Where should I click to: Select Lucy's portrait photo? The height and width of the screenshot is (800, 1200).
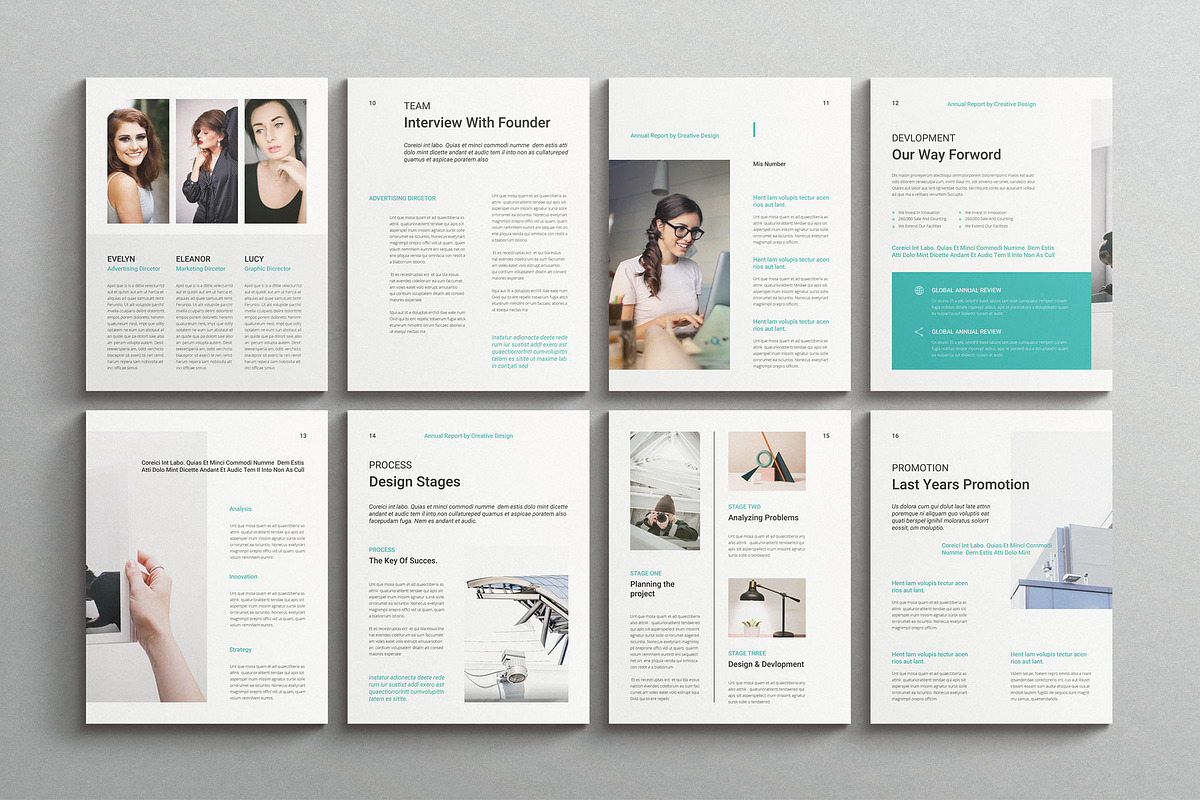click(275, 161)
